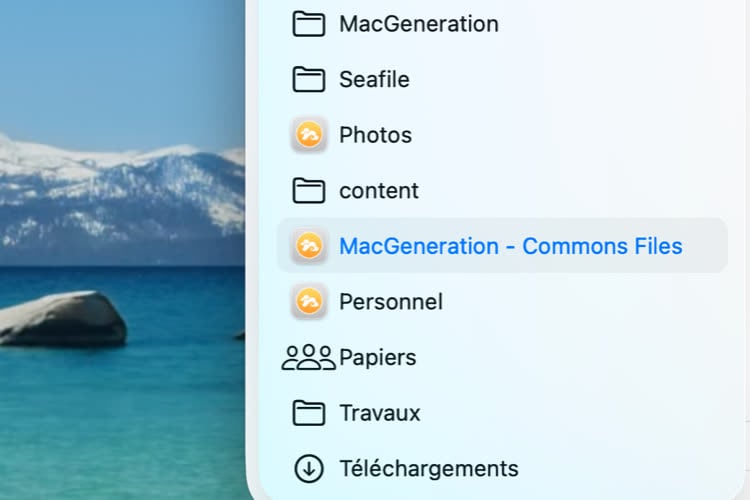Open the Travaux text label
The height and width of the screenshot is (500, 750).
coord(380,413)
